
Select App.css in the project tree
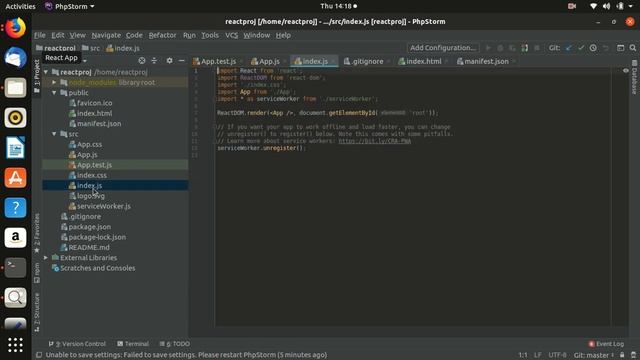coord(89,144)
